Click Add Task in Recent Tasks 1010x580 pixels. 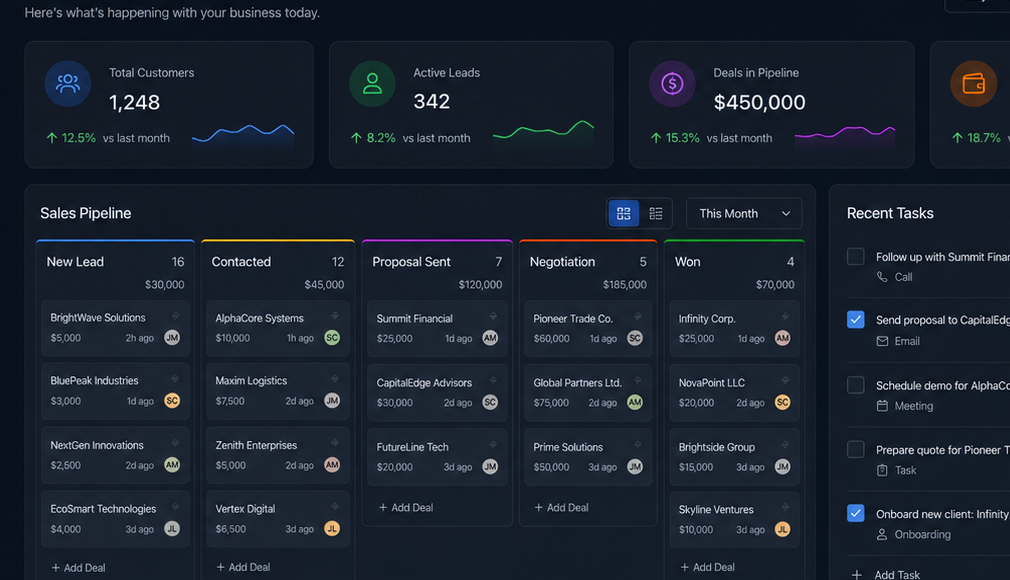[x=886, y=574]
